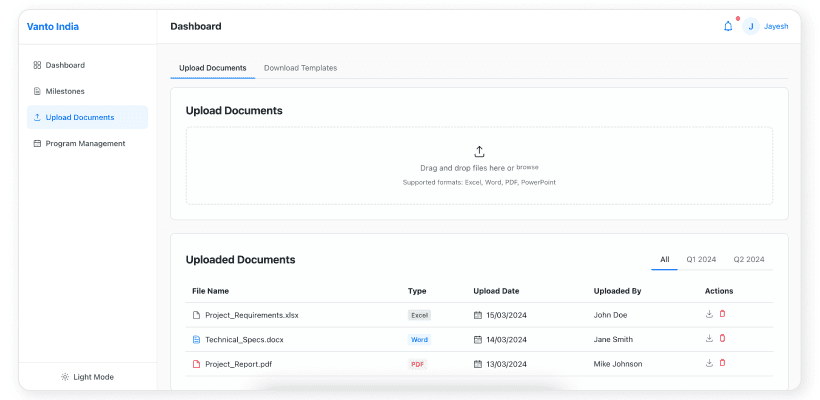Viewport: 820px width, 400px height.
Task: Select the Upload Documents top tab
Action: pos(212,68)
